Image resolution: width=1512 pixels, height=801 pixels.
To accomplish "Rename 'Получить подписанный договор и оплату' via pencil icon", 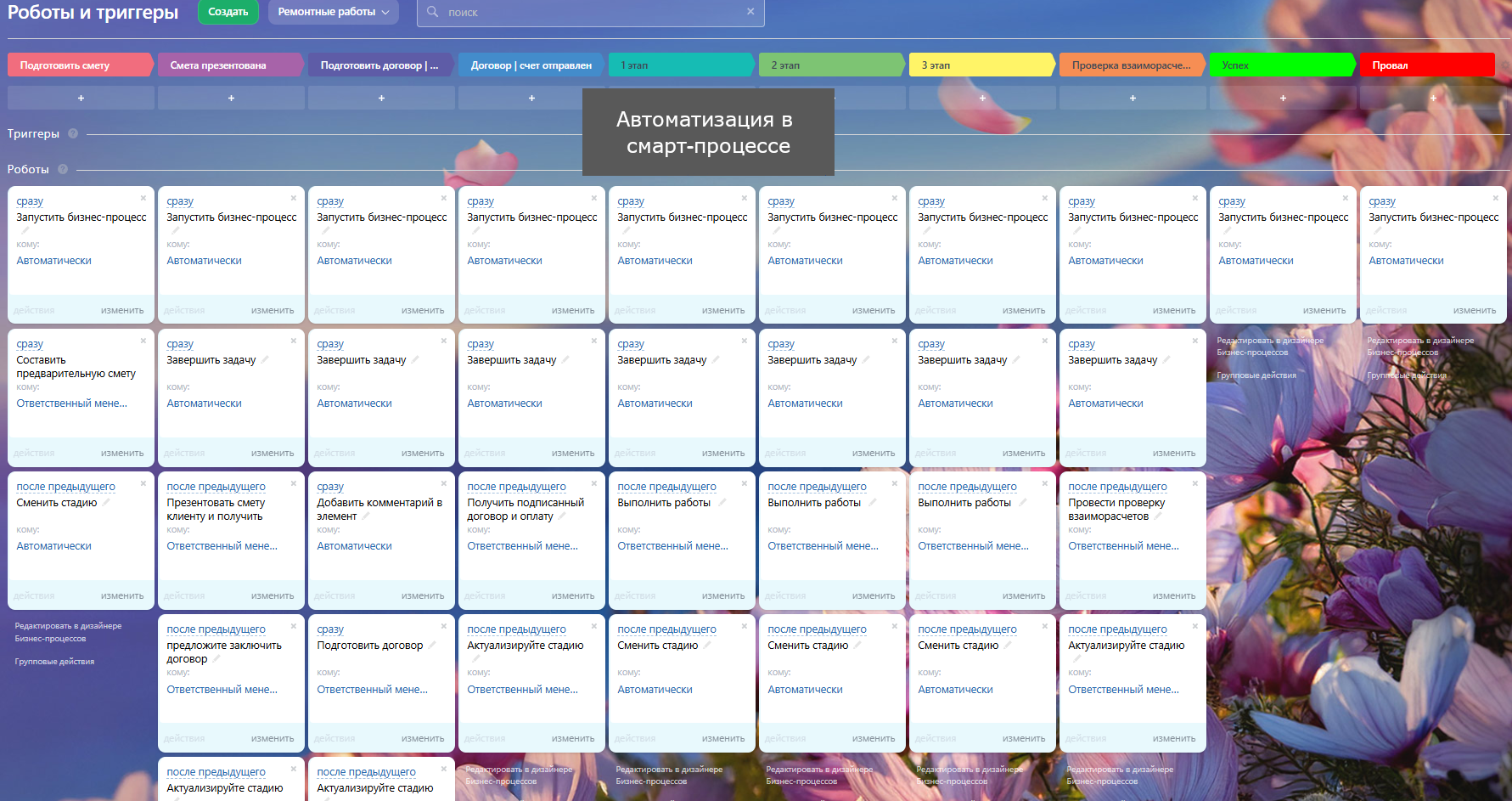I will [562, 516].
